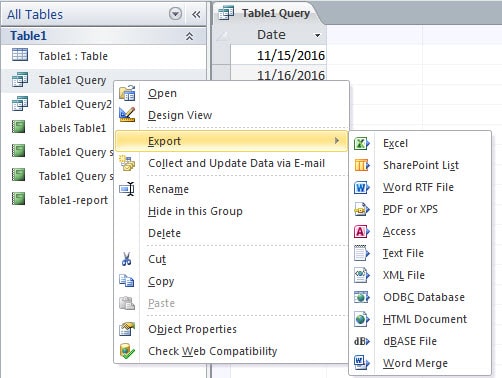The height and width of the screenshot is (378, 502).
Task: Click the Access export icon
Action: [362, 231]
